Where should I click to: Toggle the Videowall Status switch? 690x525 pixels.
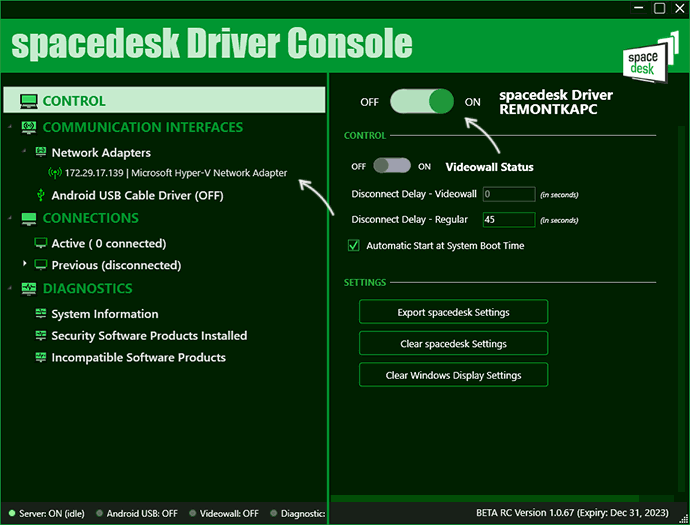tap(392, 166)
